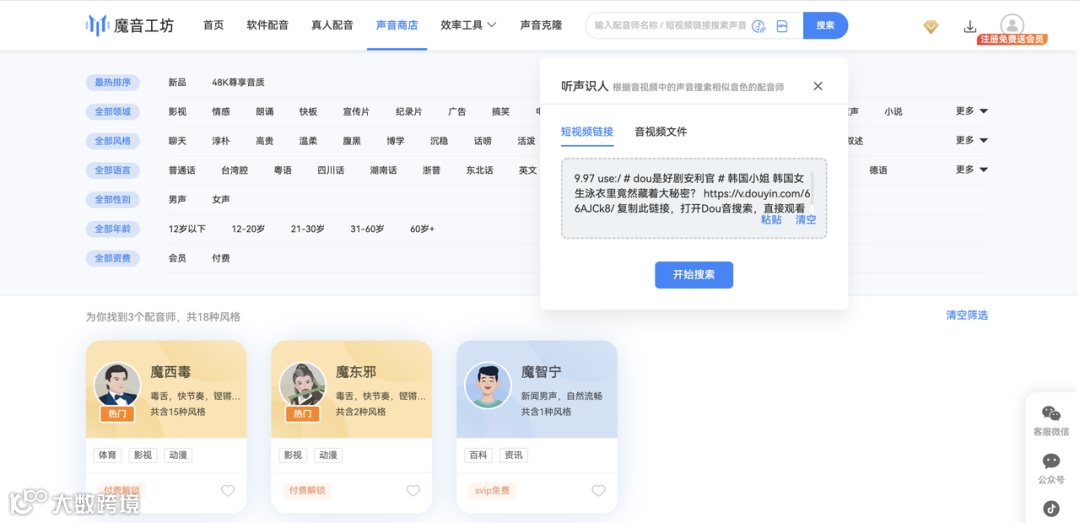
Task: Filter by 付费 pricing
Action: pos(221,258)
